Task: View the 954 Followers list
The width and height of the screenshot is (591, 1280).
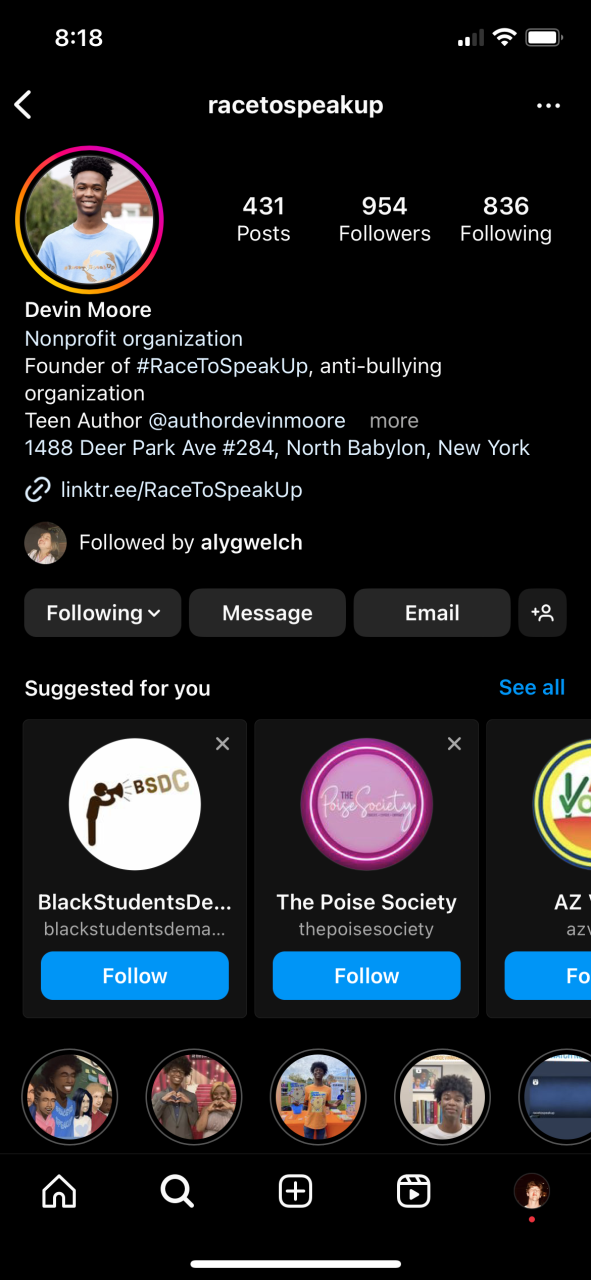Action: (384, 219)
